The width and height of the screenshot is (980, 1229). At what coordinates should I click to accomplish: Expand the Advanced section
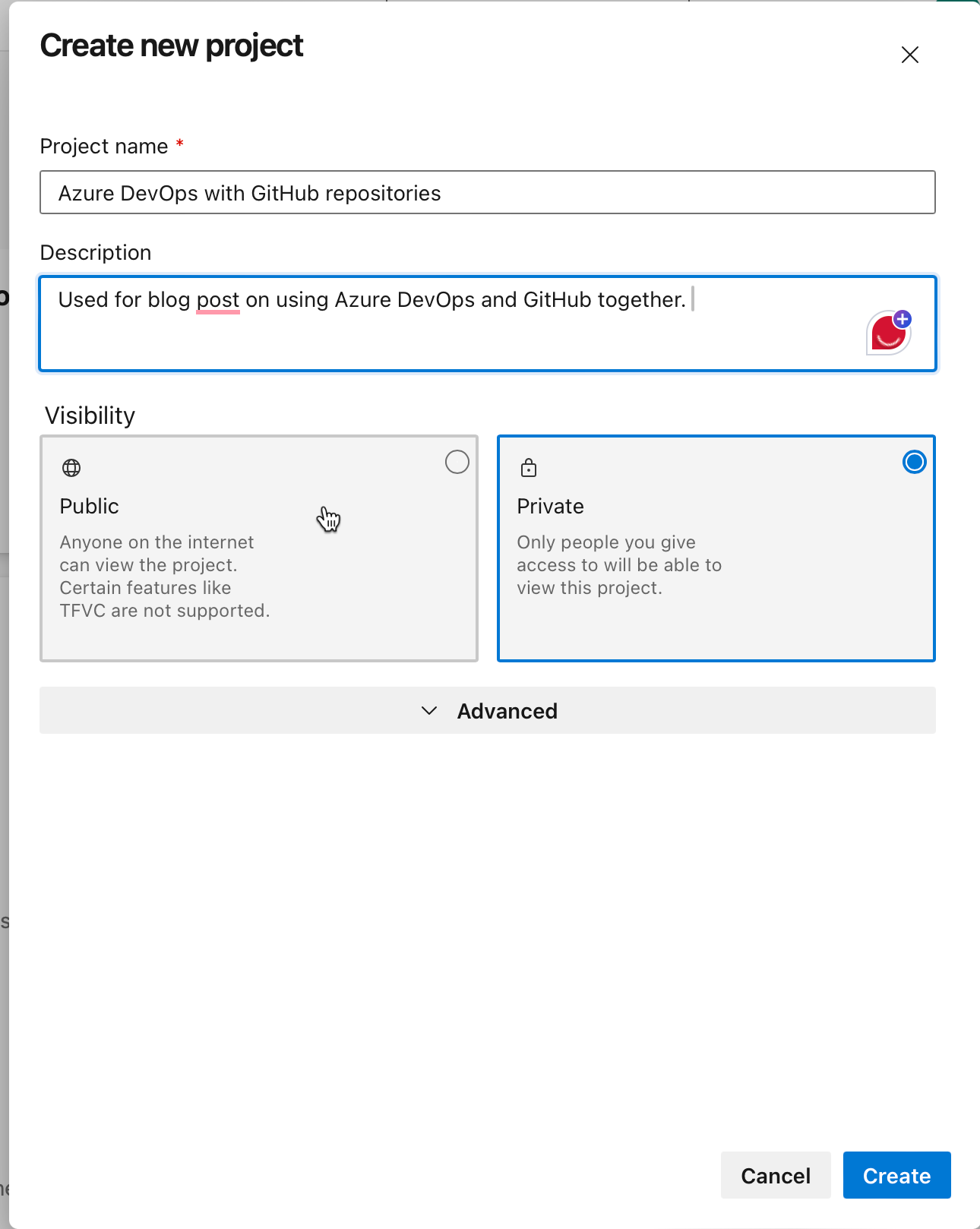click(488, 710)
